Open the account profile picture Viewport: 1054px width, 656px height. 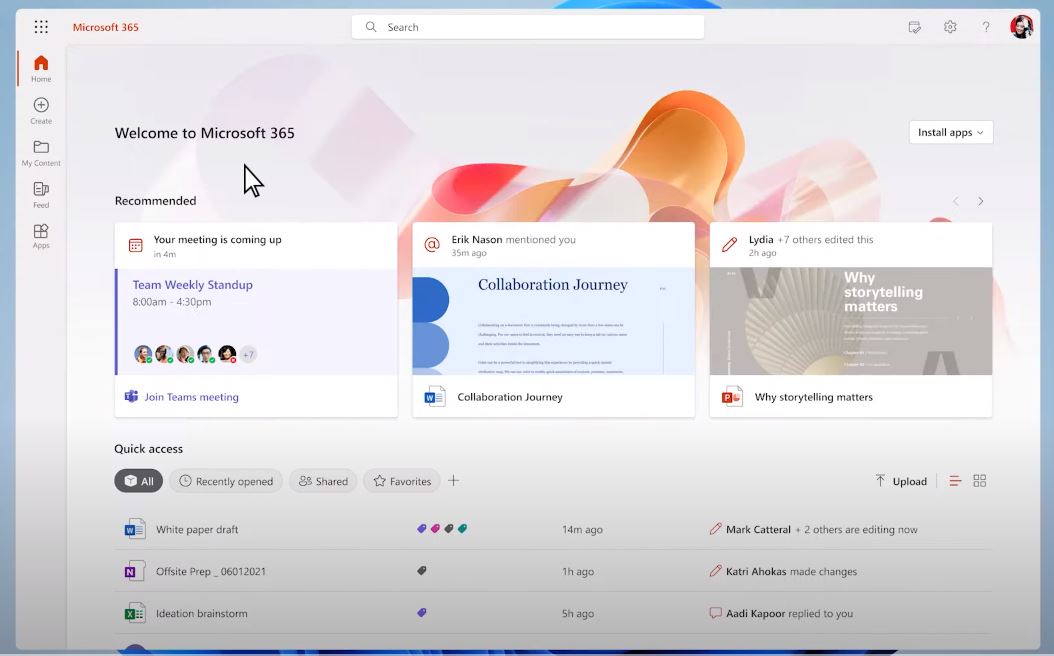pos(1021,27)
